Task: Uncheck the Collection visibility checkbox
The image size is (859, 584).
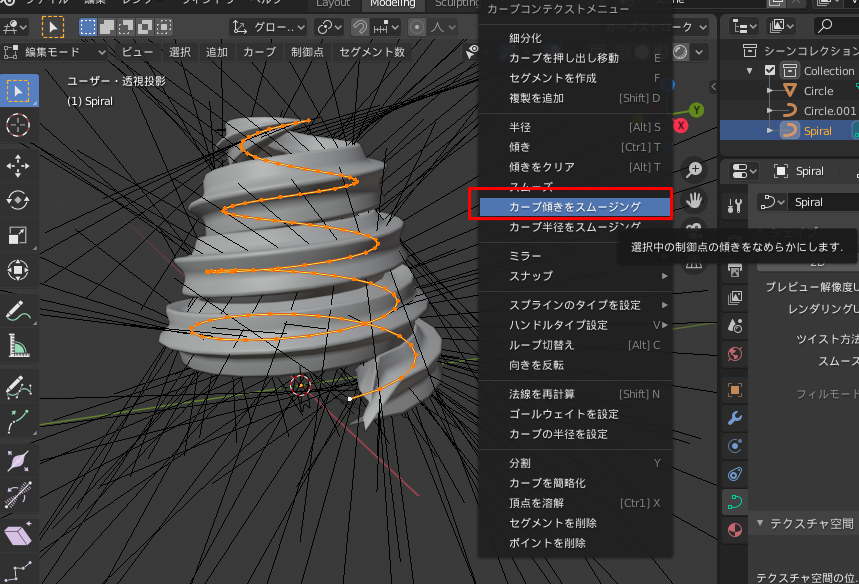Action: (770, 70)
